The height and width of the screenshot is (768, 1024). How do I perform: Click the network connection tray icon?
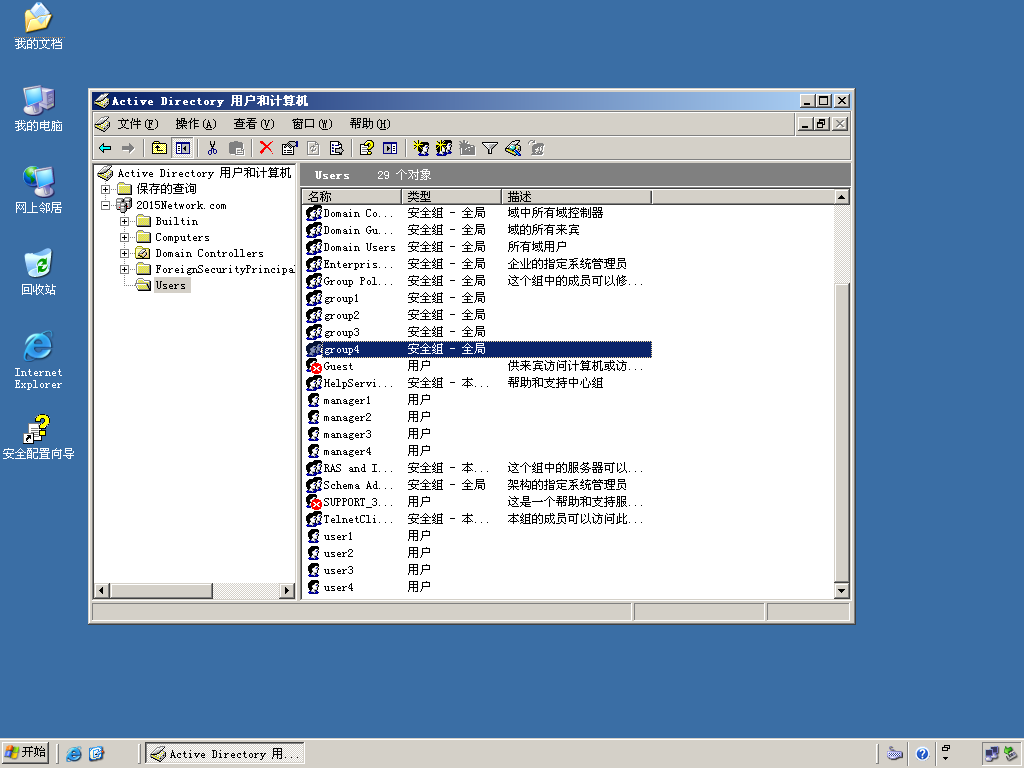pos(992,754)
